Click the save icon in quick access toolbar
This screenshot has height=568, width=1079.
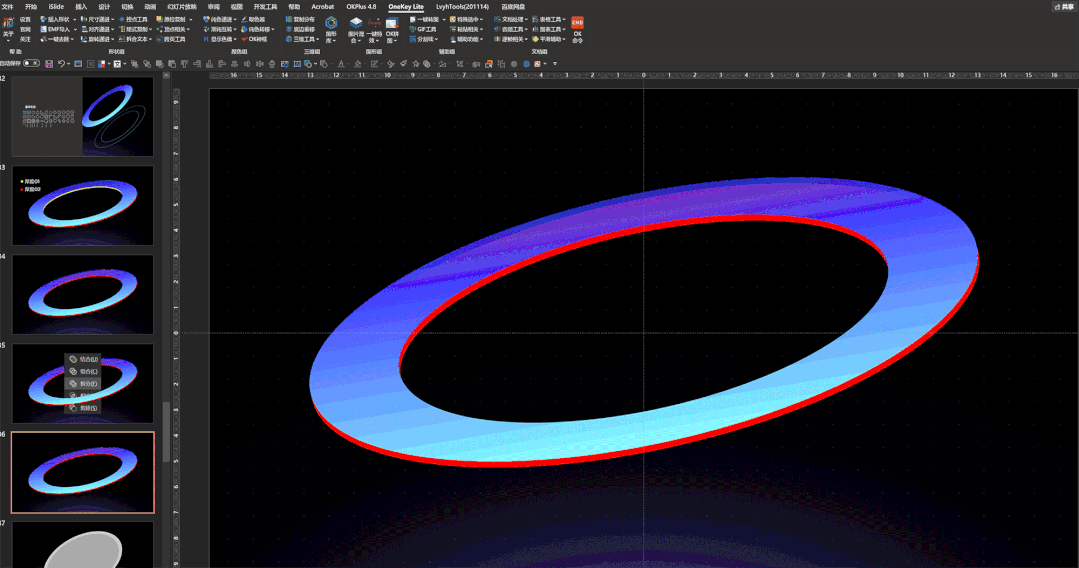[48, 63]
